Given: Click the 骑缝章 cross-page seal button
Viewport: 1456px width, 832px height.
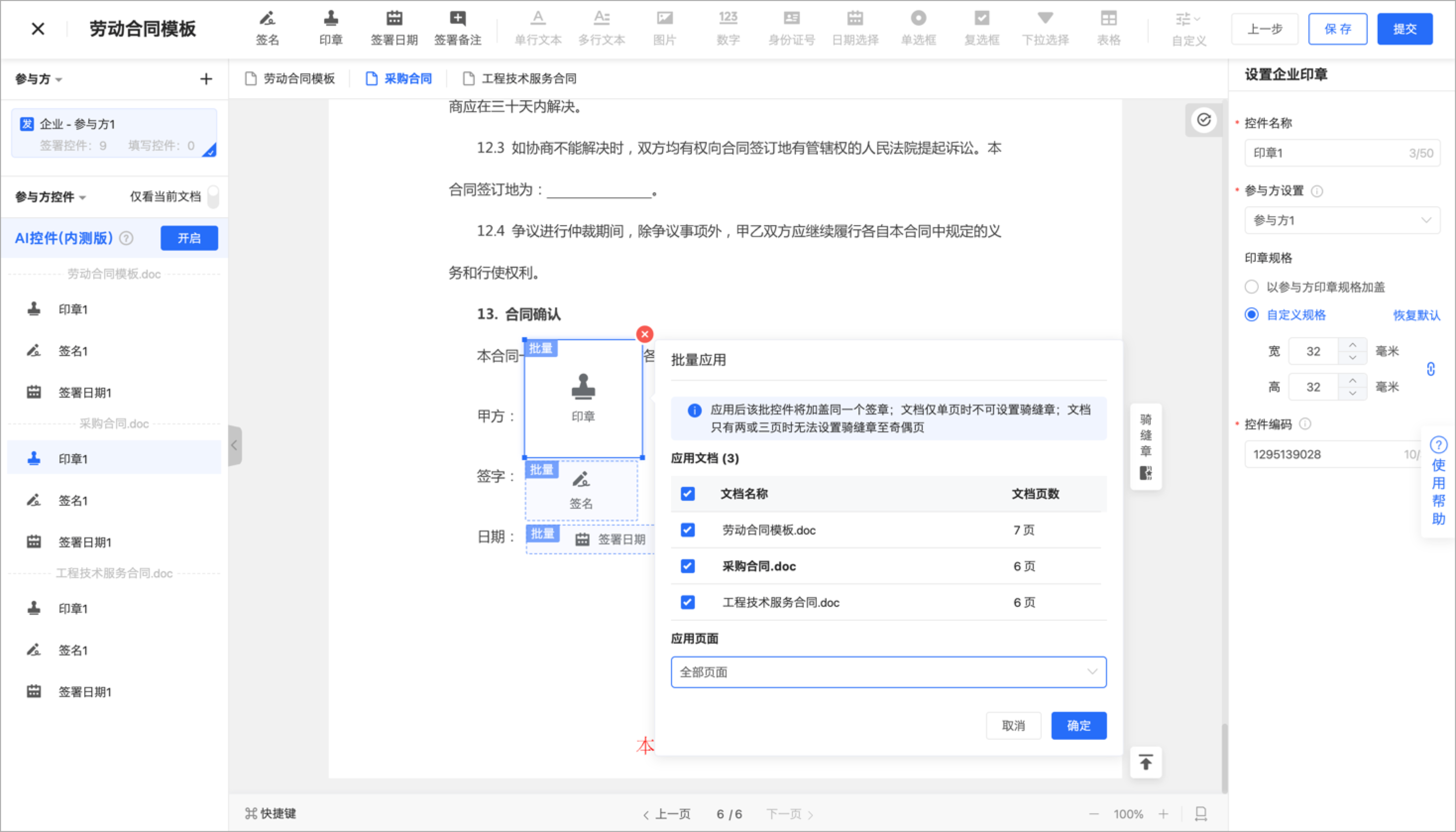Looking at the screenshot, I should (1145, 446).
